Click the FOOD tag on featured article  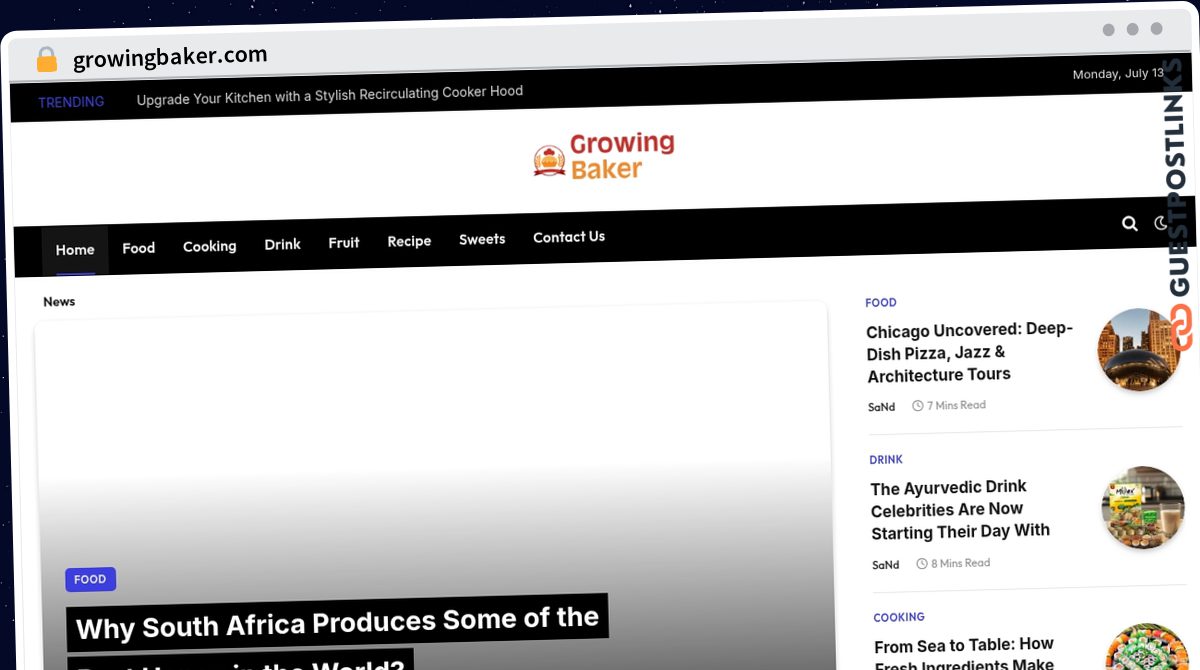(x=90, y=579)
